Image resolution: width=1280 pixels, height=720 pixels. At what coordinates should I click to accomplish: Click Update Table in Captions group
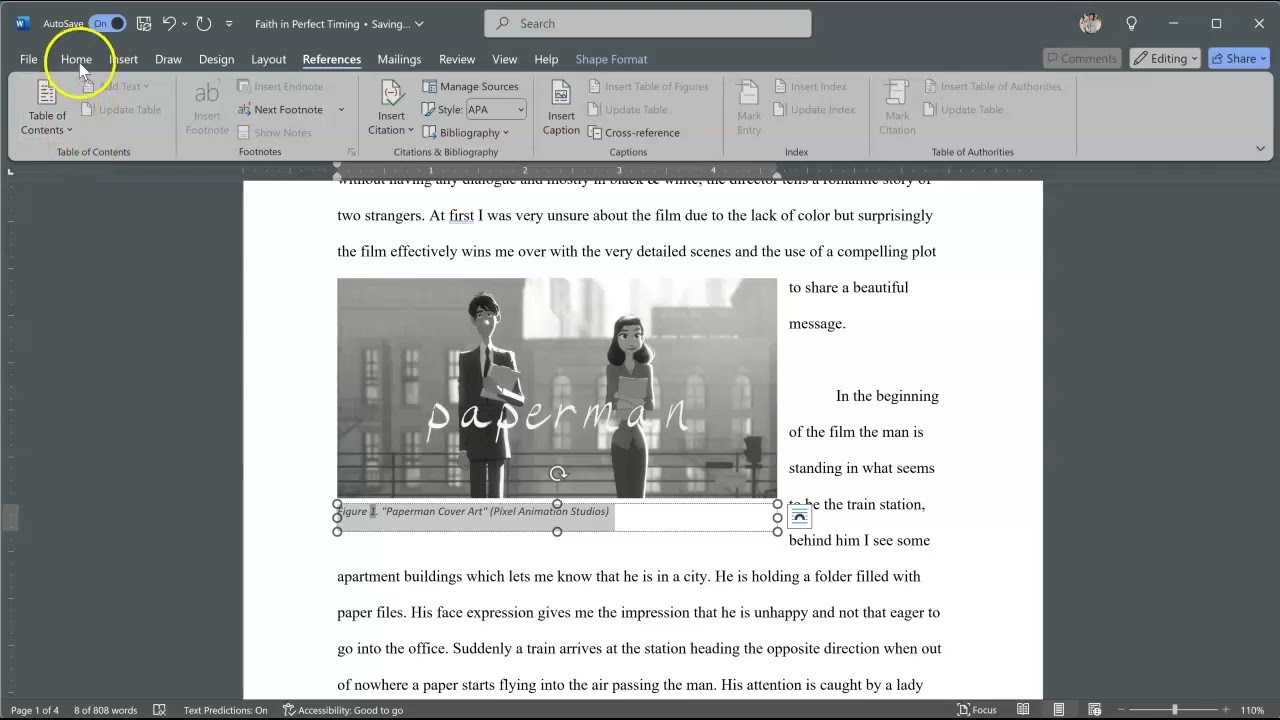(627, 109)
